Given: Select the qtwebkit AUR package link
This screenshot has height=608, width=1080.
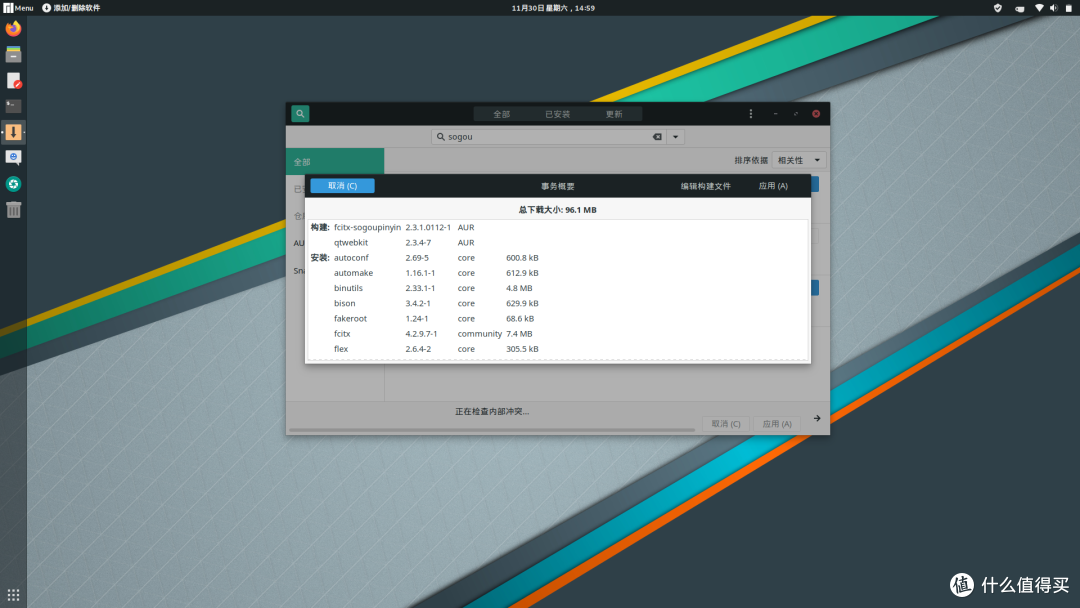Looking at the screenshot, I should coord(352,242).
